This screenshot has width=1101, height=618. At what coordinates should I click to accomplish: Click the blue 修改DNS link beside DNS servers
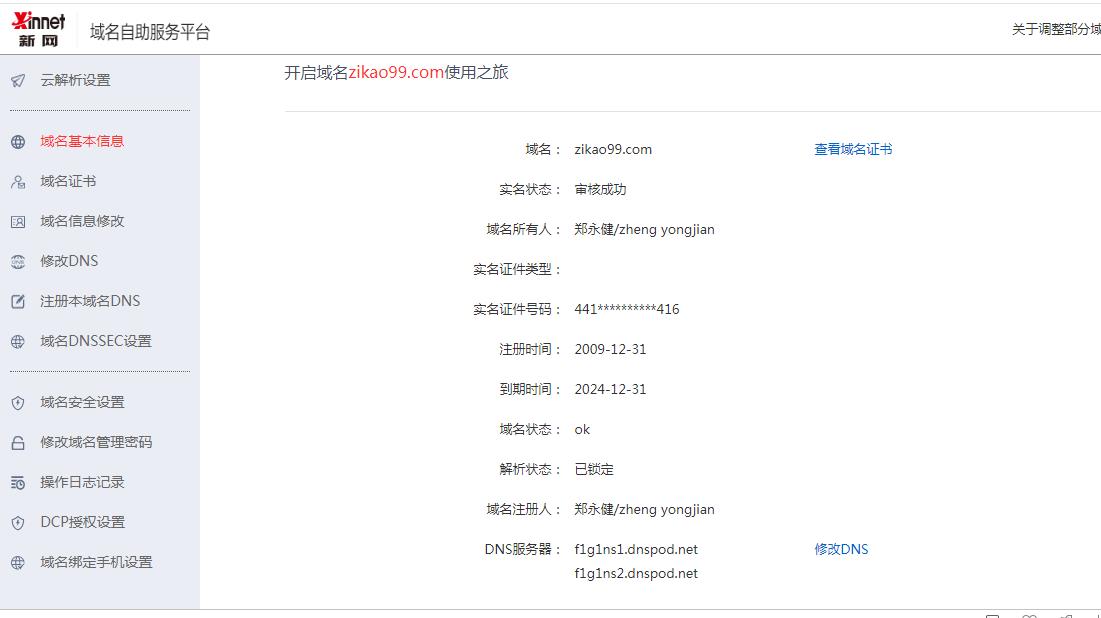[841, 549]
